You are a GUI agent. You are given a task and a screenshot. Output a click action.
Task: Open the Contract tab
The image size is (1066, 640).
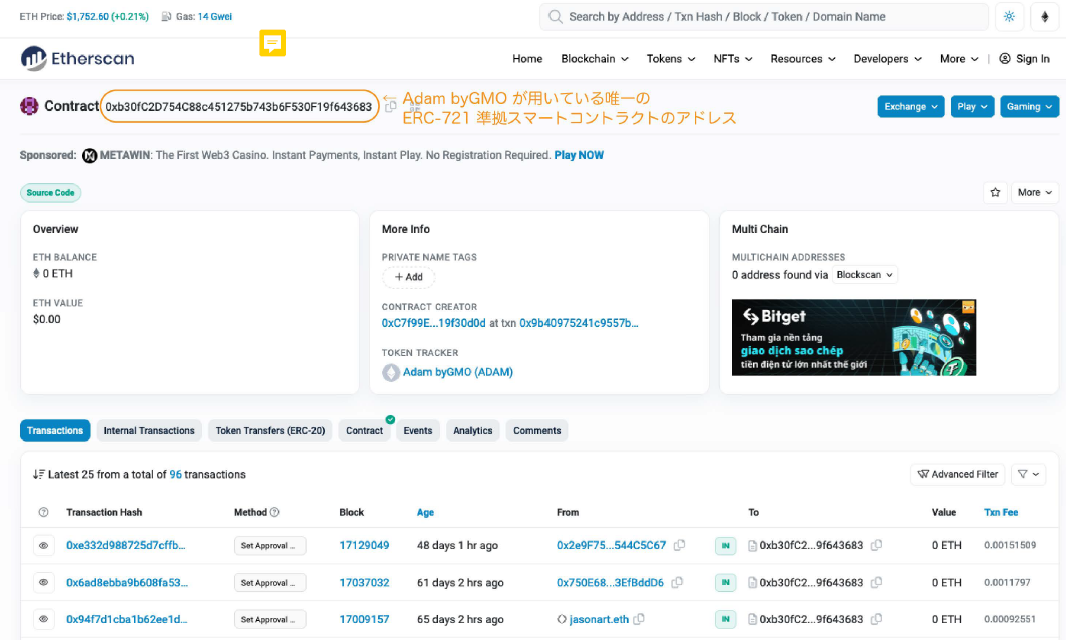(x=364, y=431)
